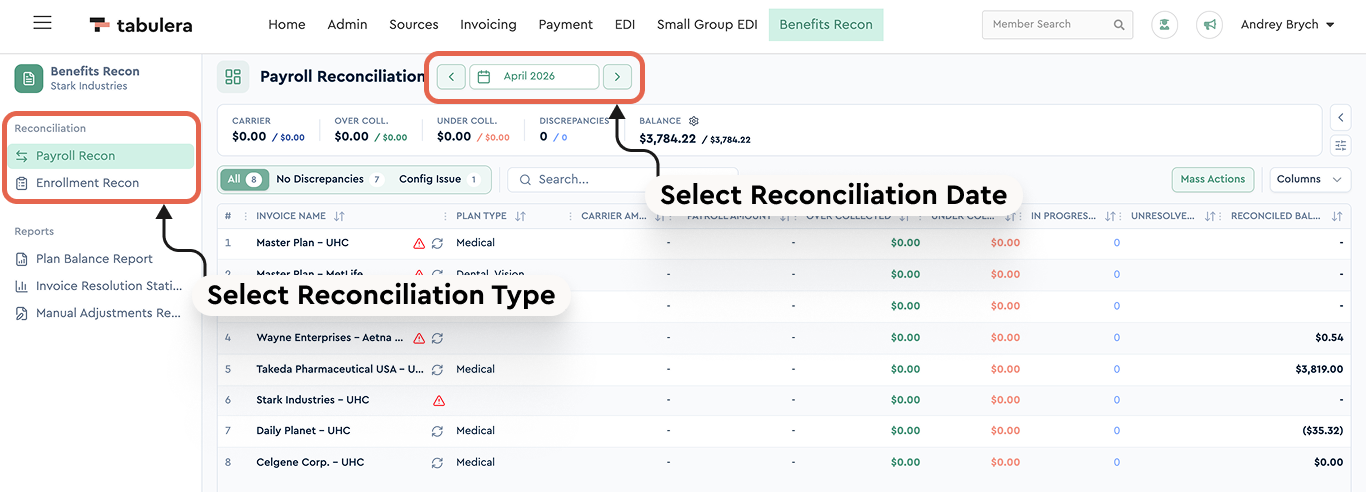
Task: Open Small Group EDI menu item
Action: (x=707, y=25)
